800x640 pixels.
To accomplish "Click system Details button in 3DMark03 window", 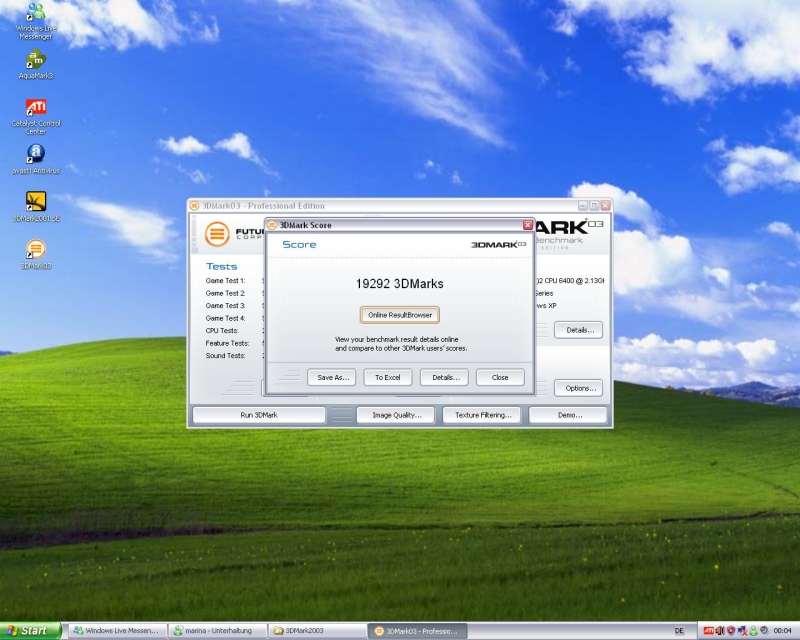I will click(x=579, y=330).
